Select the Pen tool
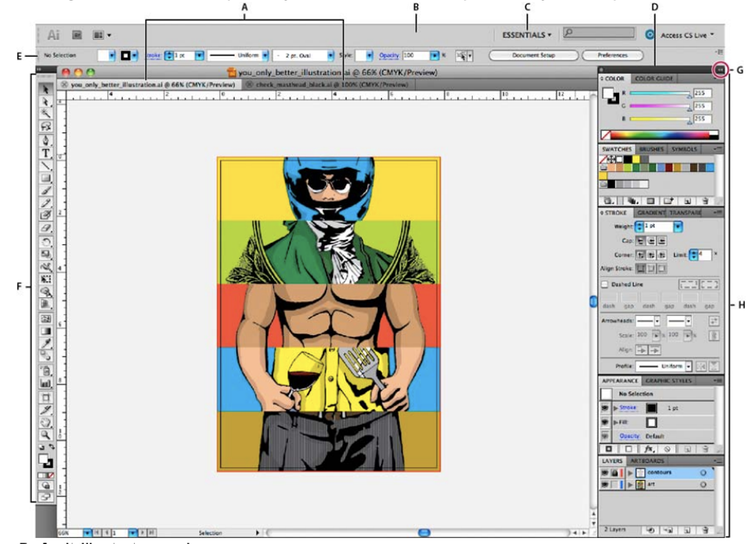Image resolution: width=750 pixels, height=544 pixels. (46, 141)
